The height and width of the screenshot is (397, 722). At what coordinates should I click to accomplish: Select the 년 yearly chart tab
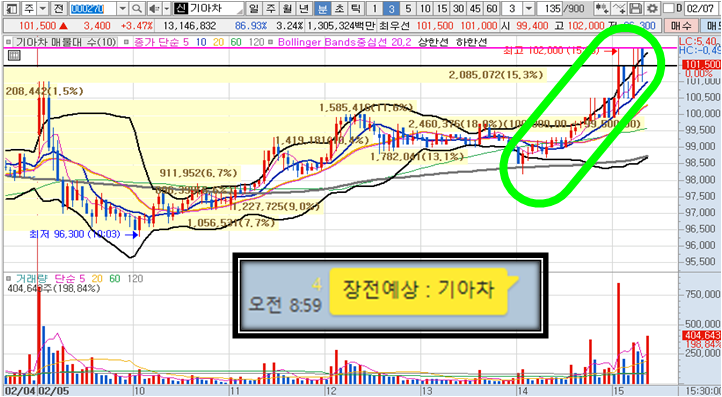click(303, 8)
